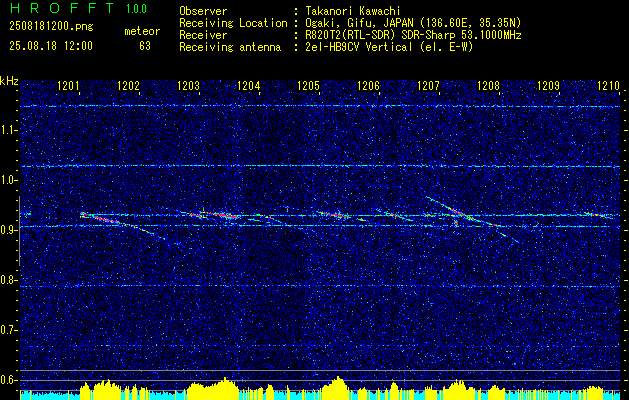Click the 0.9 frequency axis label
The image size is (629, 400).
coord(8,230)
